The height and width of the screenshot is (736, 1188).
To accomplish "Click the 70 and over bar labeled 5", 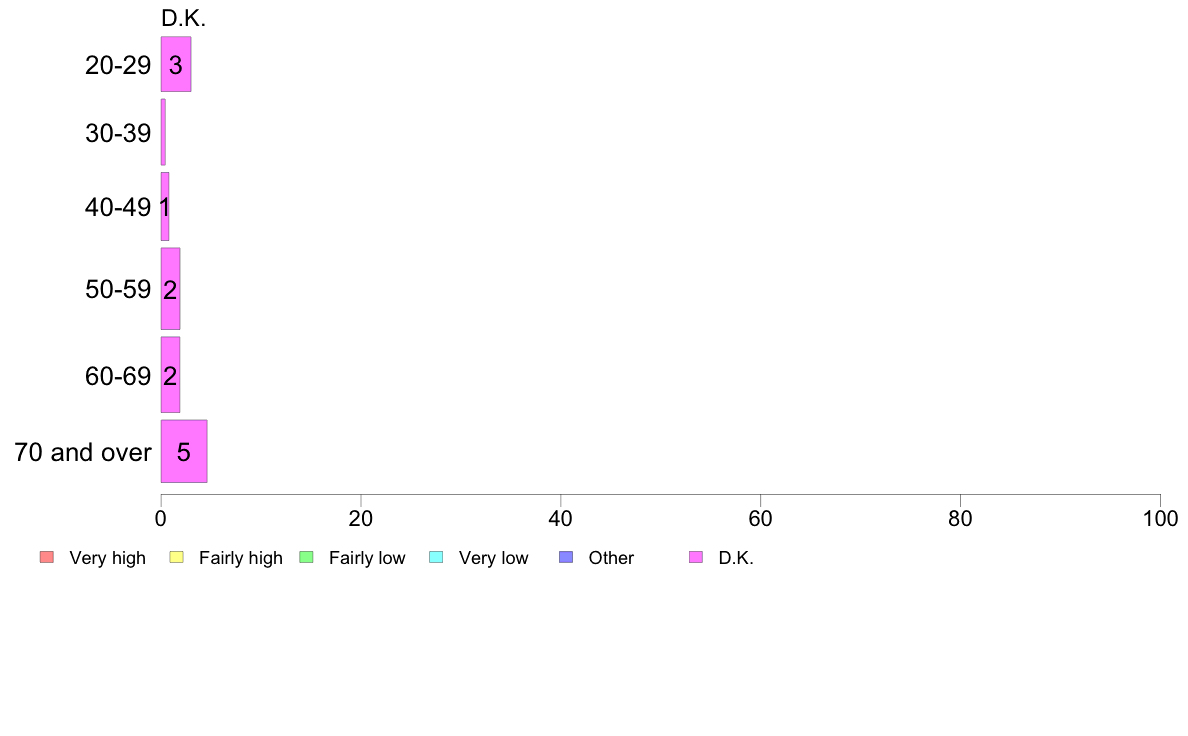I will (x=184, y=452).
